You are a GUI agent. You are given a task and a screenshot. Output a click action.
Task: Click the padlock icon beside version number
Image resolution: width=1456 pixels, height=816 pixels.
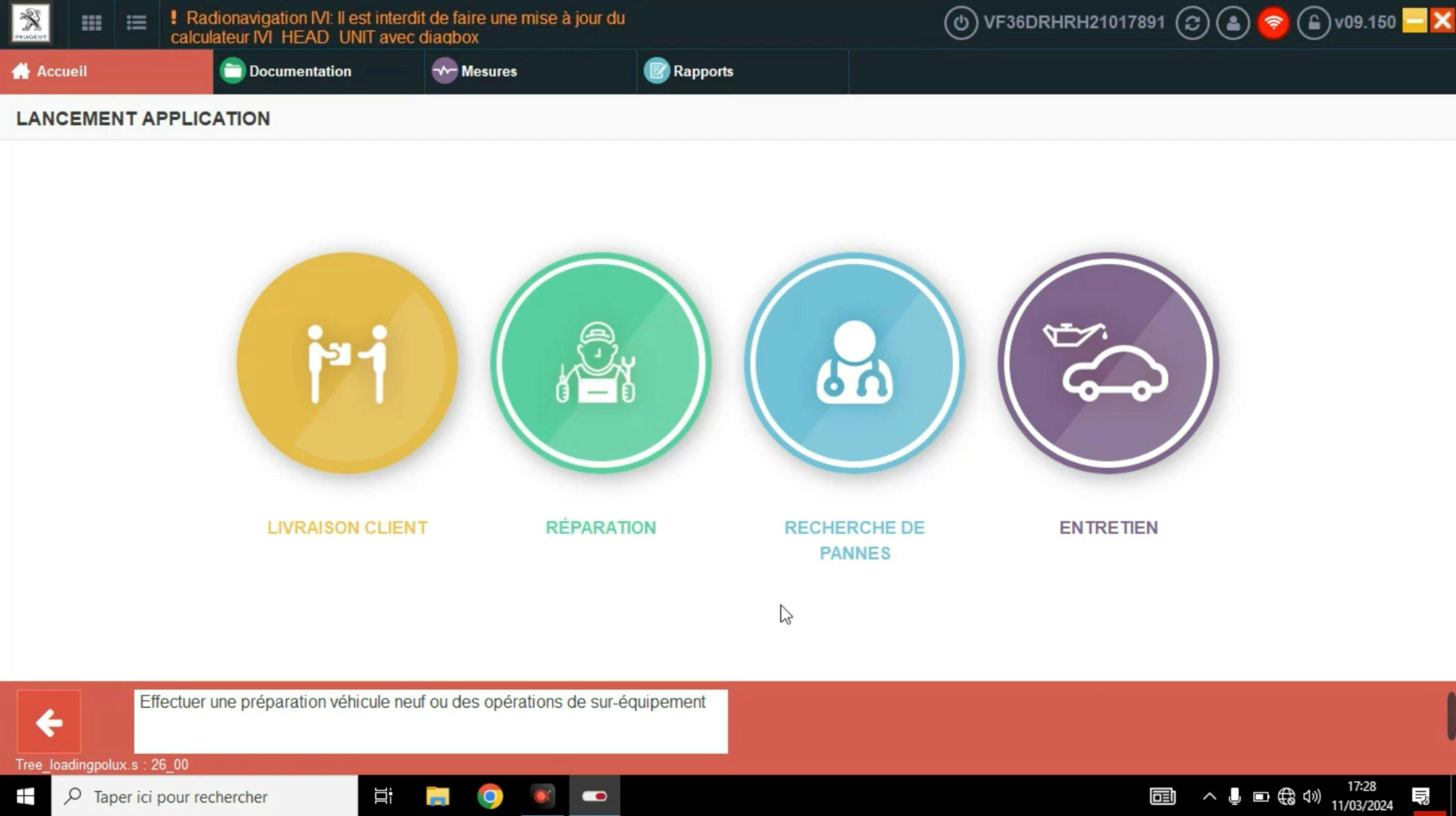[1313, 23]
